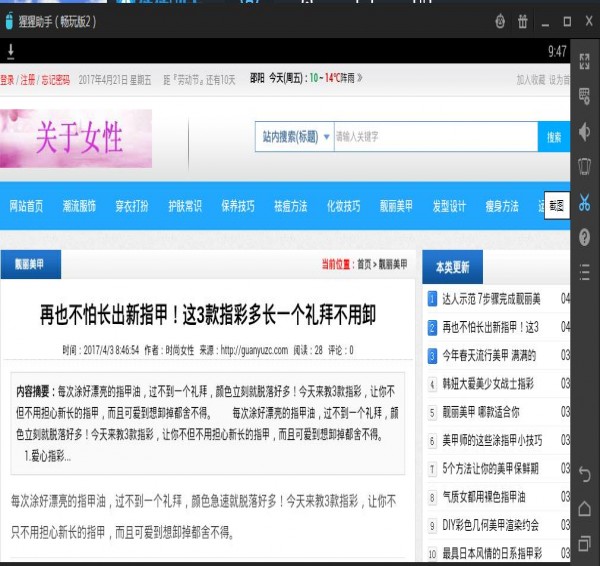Open the 潮流服饰 nav item
This screenshot has width=600, height=566.
(79, 206)
